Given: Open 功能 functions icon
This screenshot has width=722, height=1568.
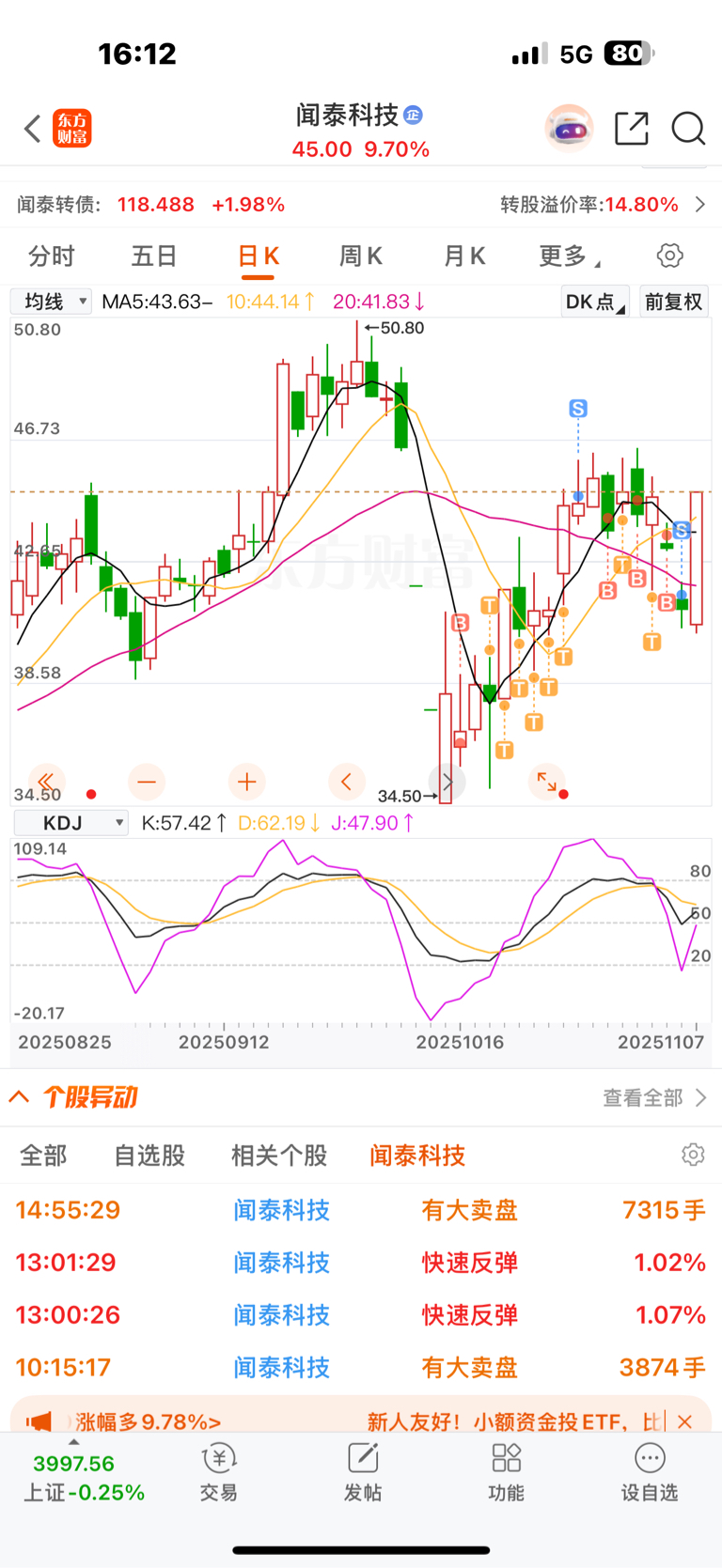Looking at the screenshot, I should point(507,1473).
